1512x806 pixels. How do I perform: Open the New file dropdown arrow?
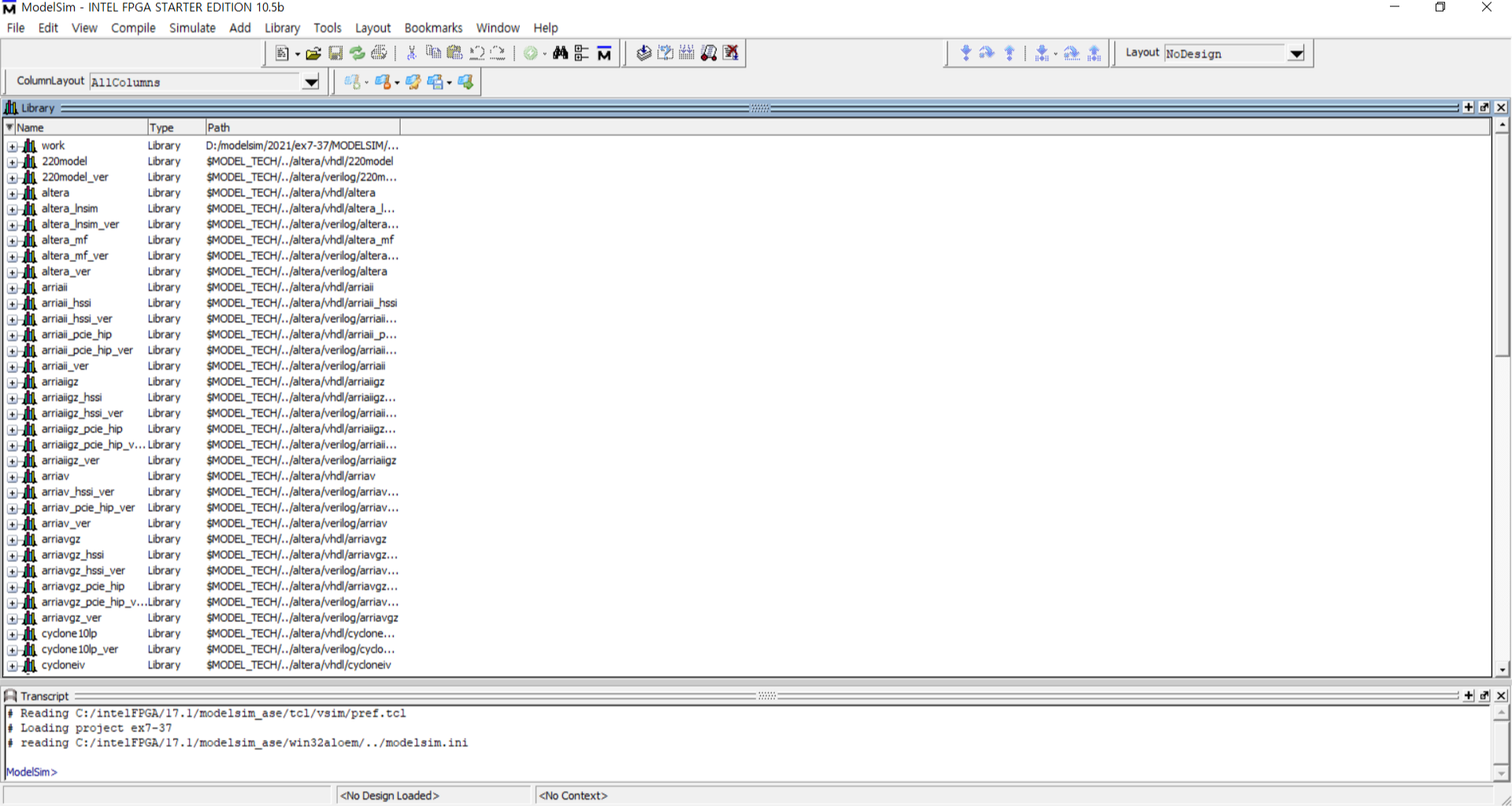click(x=297, y=54)
